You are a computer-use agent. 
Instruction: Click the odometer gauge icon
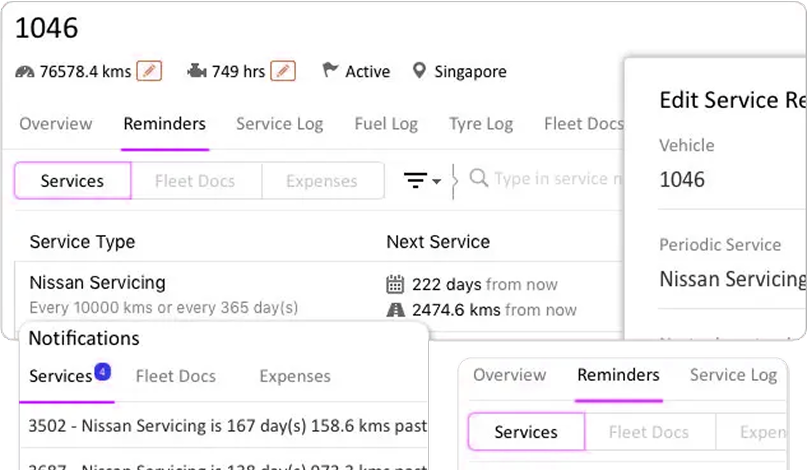click(x=25, y=71)
